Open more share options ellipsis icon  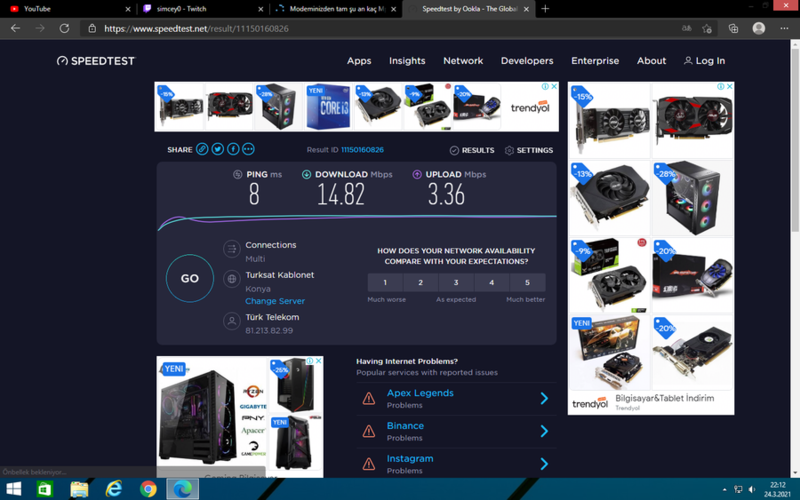[x=248, y=149]
